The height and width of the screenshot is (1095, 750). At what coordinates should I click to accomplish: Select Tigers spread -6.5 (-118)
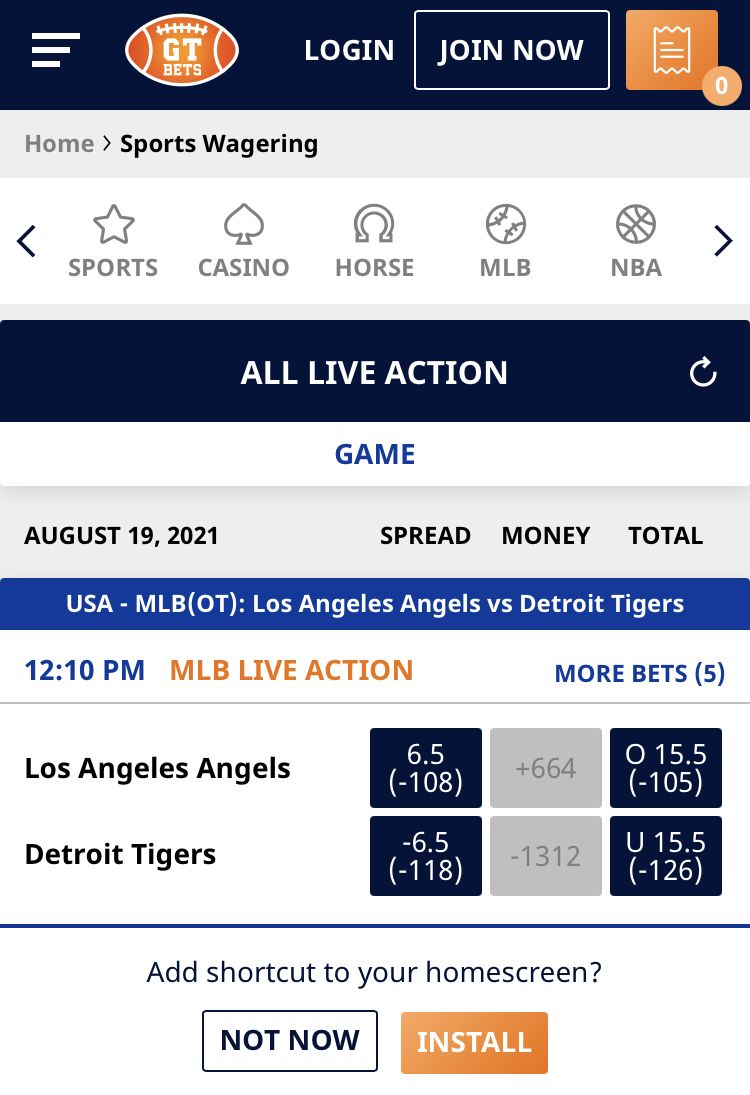[426, 856]
